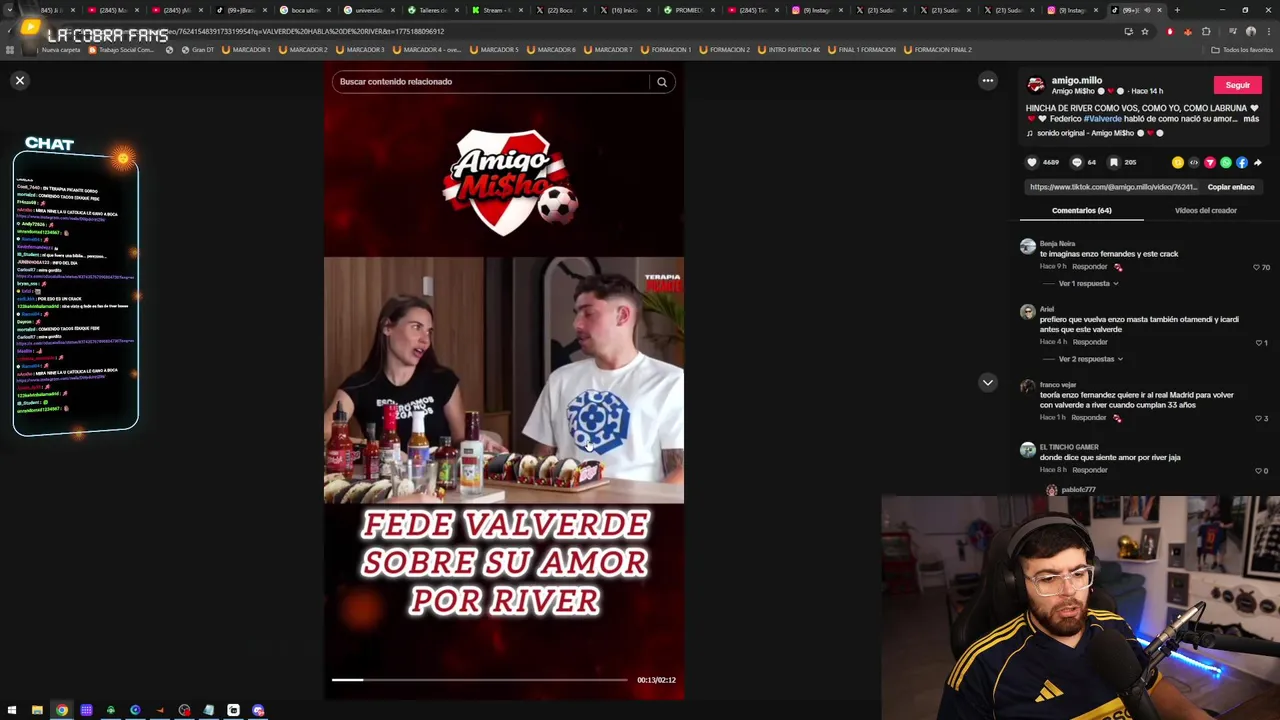Expand caption with 'más'
This screenshot has width=1280, height=720.
[x=1251, y=119]
